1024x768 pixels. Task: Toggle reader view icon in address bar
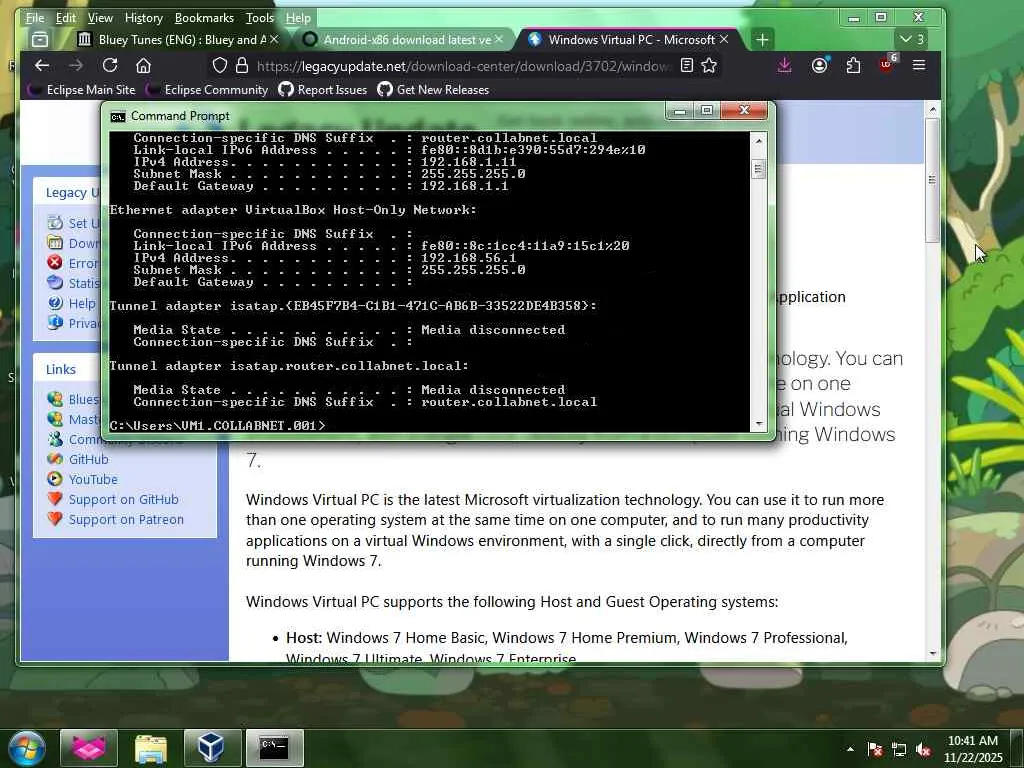[686, 65]
